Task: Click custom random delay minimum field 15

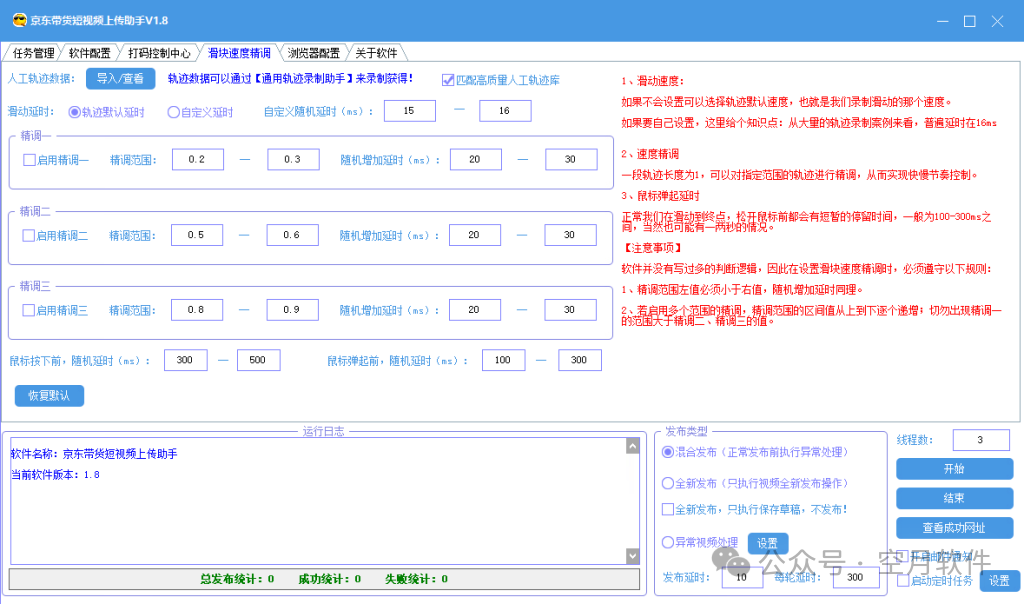Action: coord(409,111)
